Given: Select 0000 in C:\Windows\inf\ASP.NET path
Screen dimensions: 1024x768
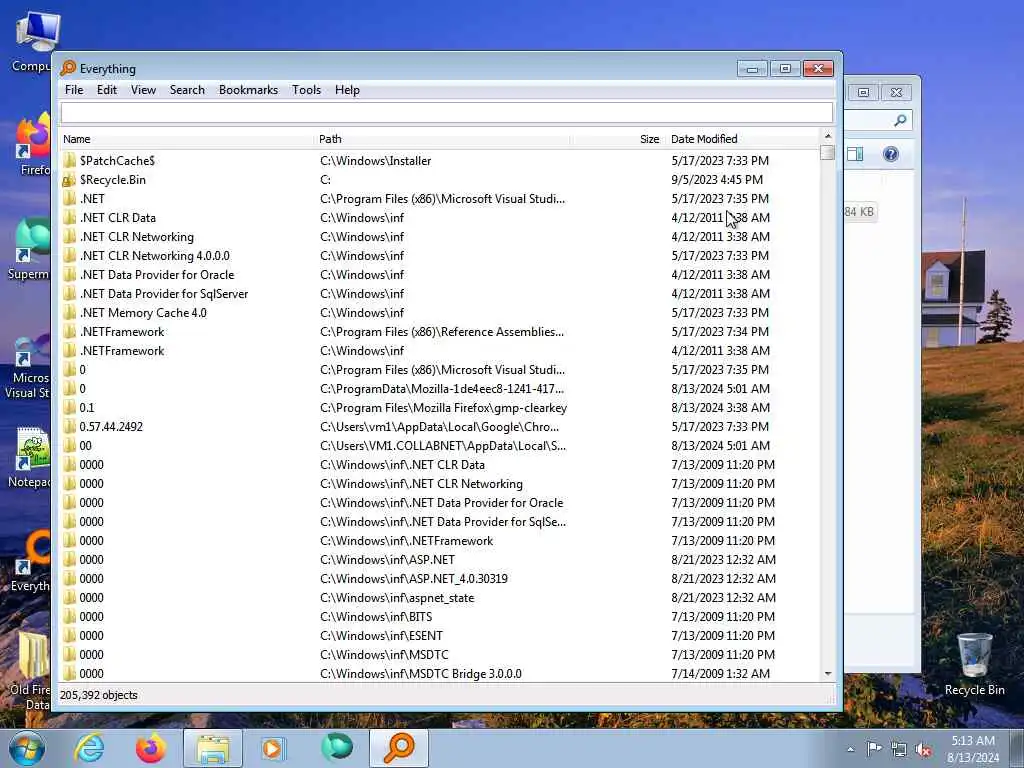Looking at the screenshot, I should (91, 559).
